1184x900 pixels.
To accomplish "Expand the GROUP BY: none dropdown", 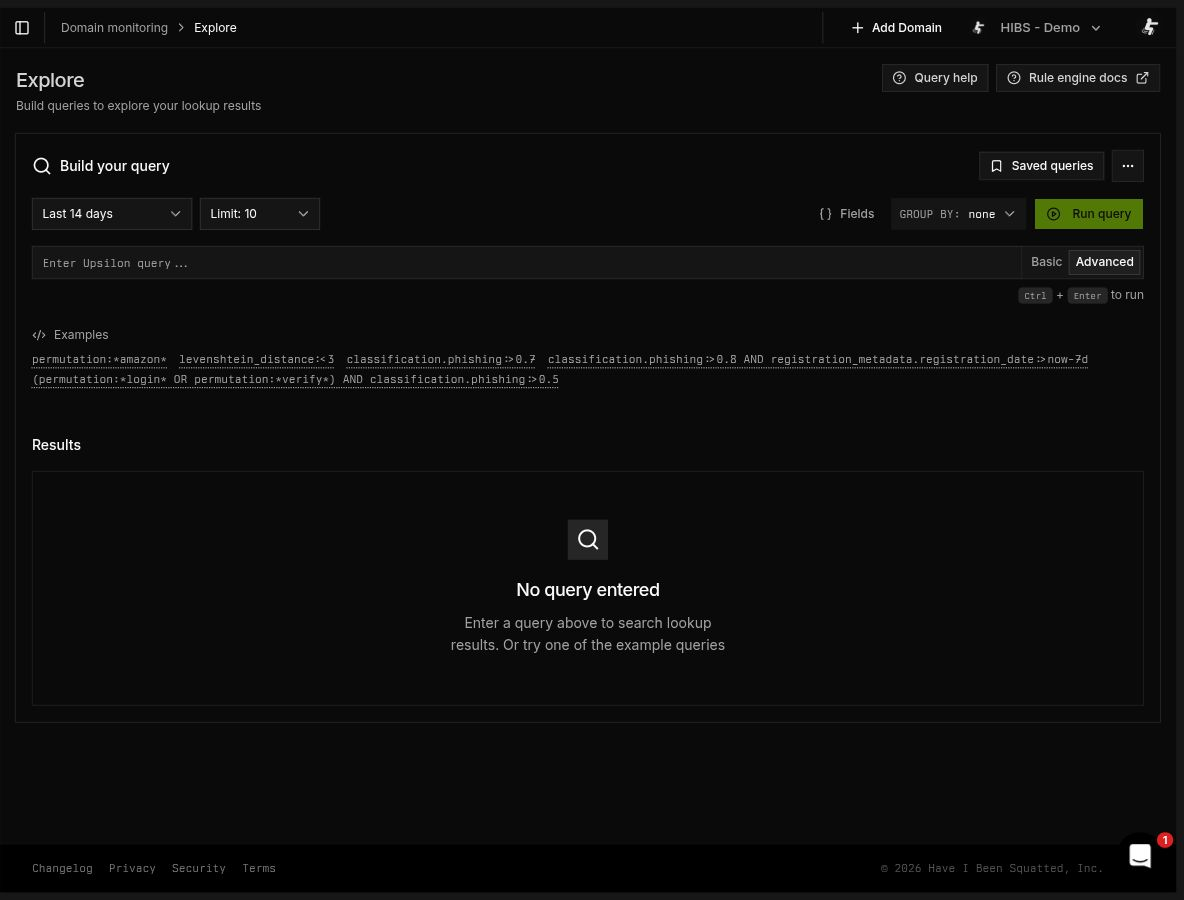I will [957, 214].
